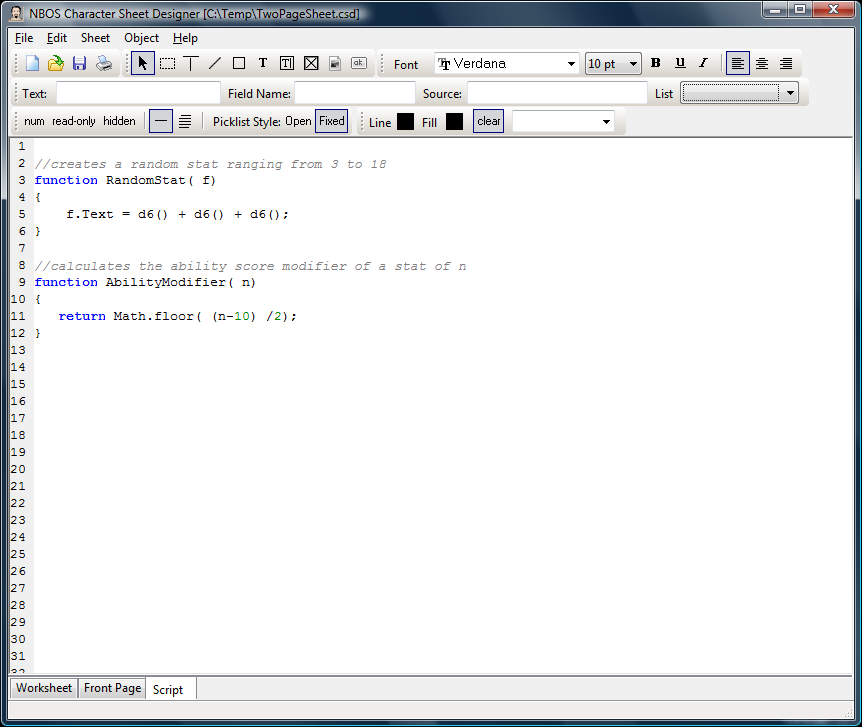Toggle the hidden field option
862x727 pixels.
click(119, 121)
